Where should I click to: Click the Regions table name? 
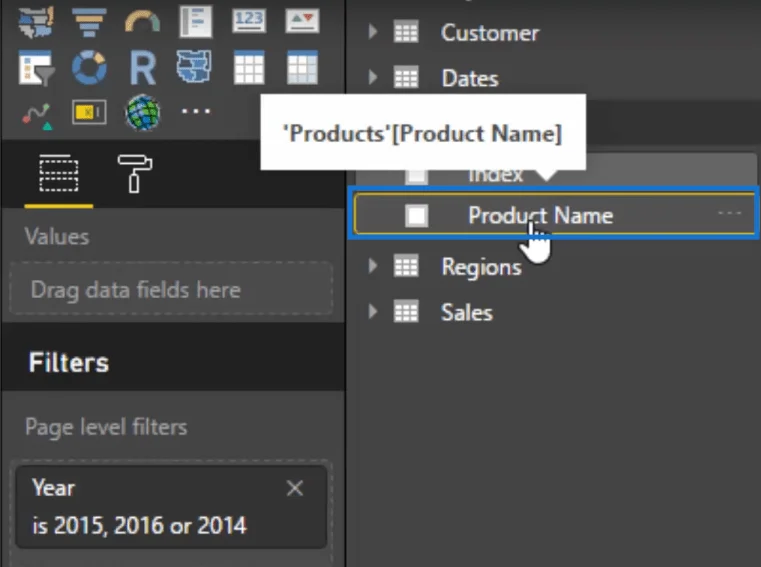point(481,267)
